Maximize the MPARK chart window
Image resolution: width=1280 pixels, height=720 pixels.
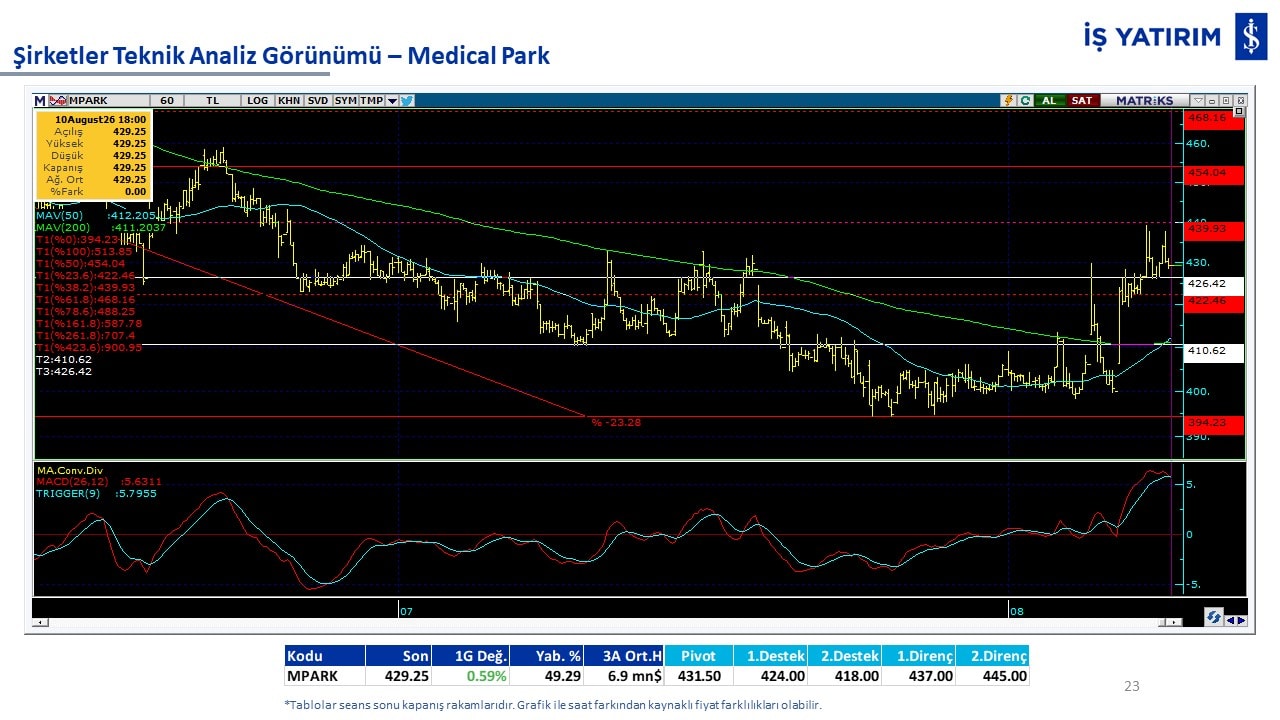pyautogui.click(x=1227, y=101)
